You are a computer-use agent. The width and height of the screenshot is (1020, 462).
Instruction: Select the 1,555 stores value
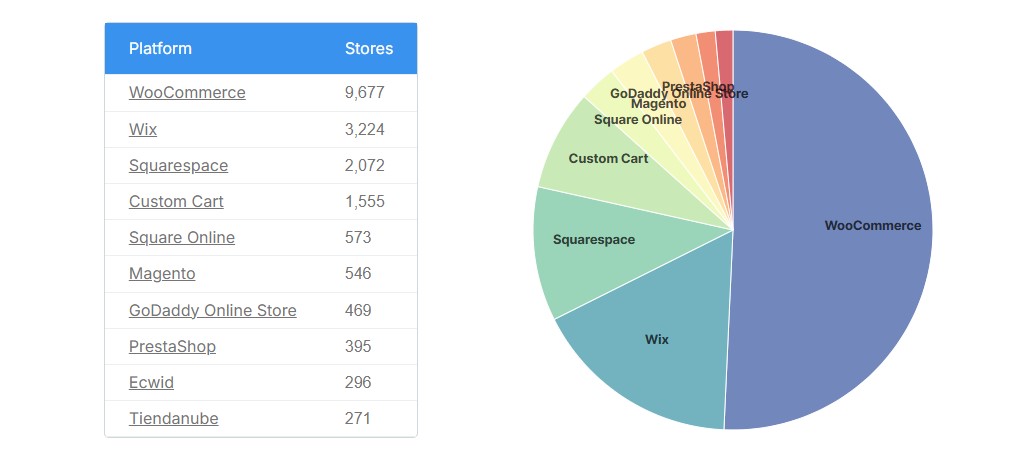click(x=364, y=201)
